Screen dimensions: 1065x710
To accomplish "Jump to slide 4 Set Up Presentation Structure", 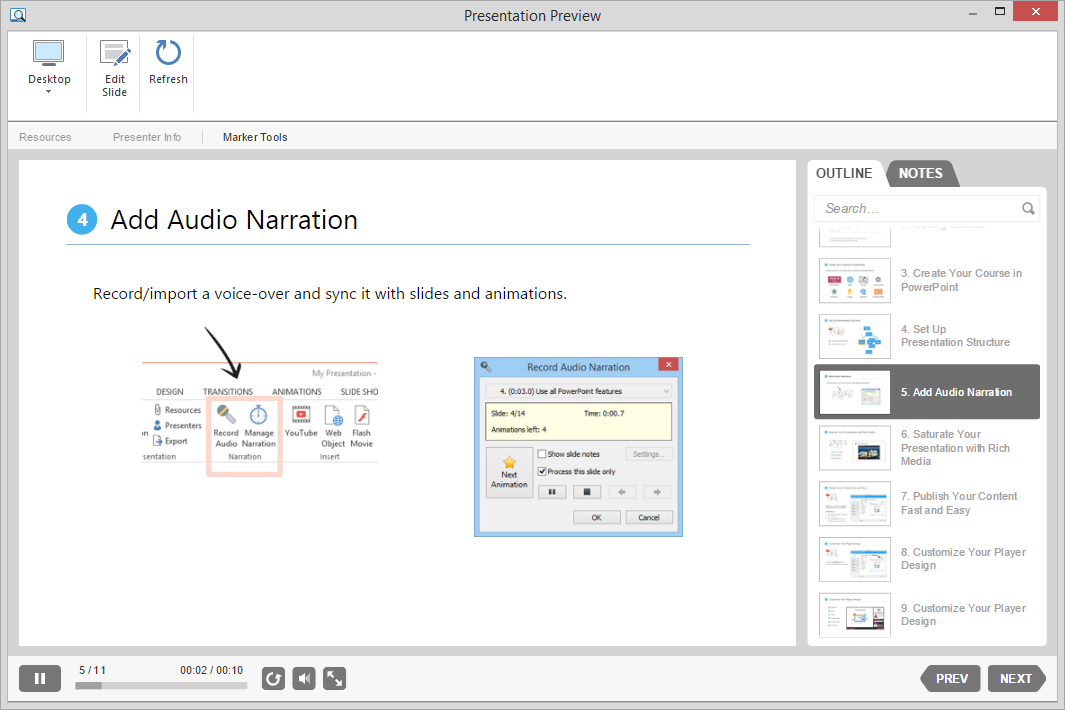I will tap(855, 336).
